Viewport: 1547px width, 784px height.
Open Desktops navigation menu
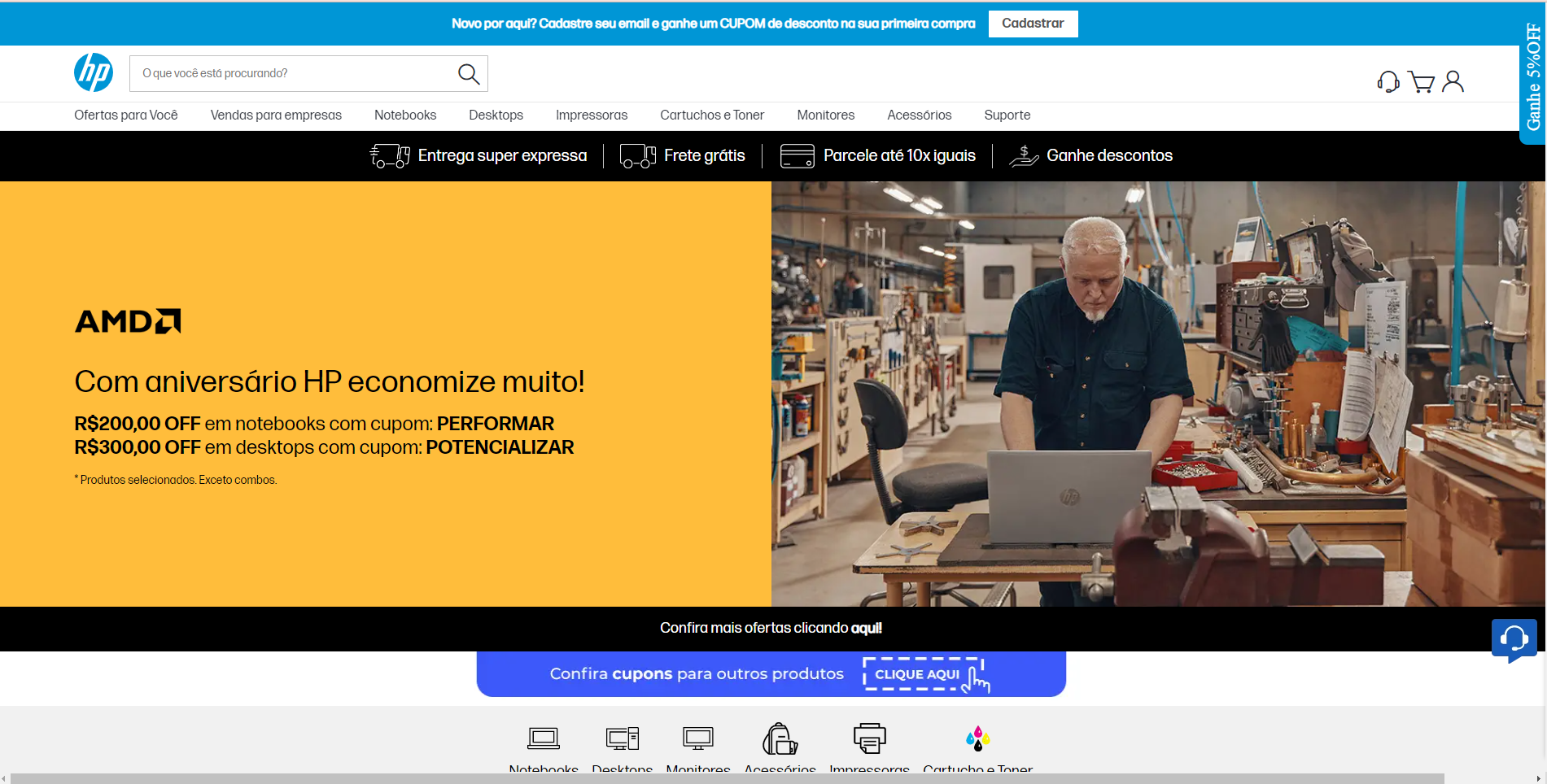[496, 115]
